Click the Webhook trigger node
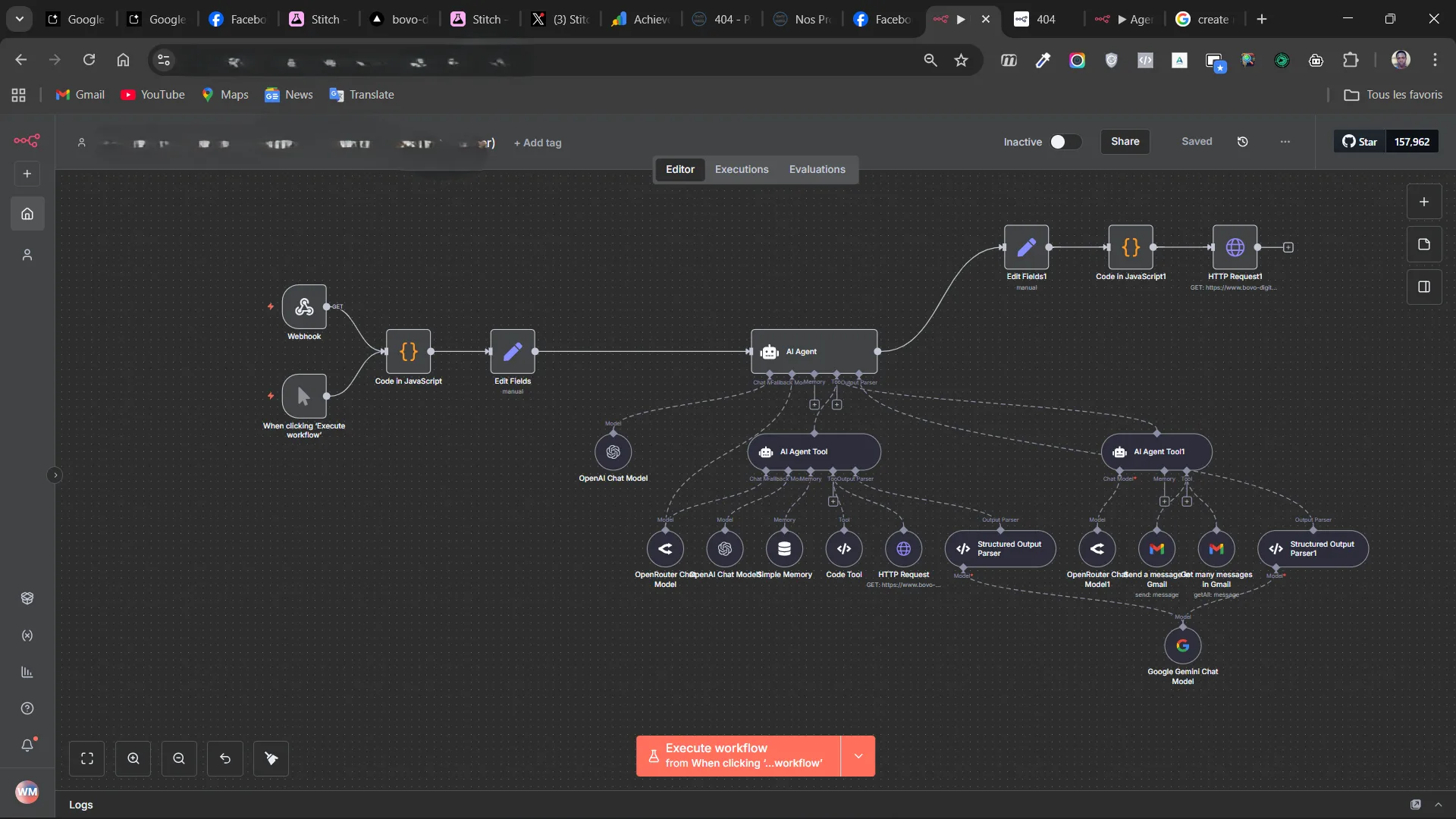Image resolution: width=1456 pixels, height=819 pixels. click(304, 306)
